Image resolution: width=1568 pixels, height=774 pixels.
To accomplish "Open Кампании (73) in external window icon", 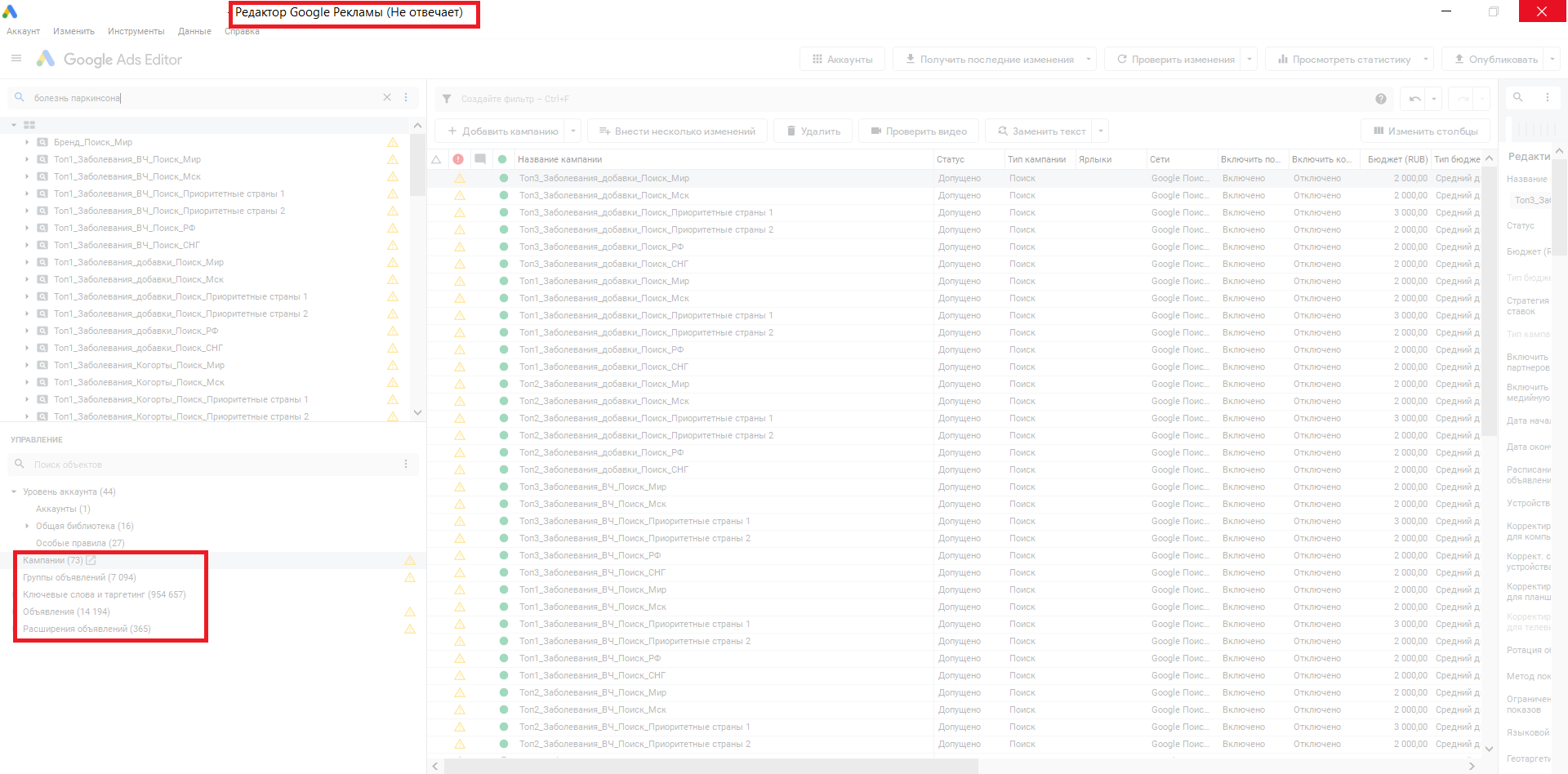I will point(91,560).
